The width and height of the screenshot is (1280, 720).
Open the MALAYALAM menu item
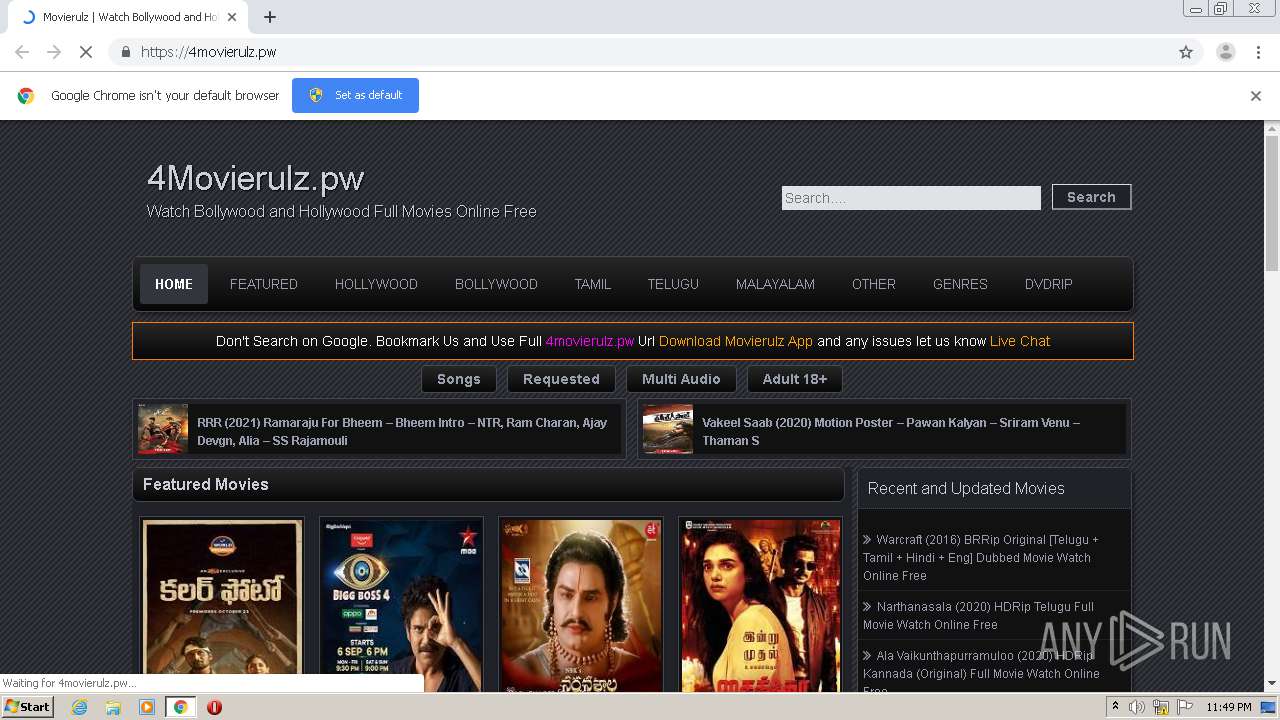[775, 284]
